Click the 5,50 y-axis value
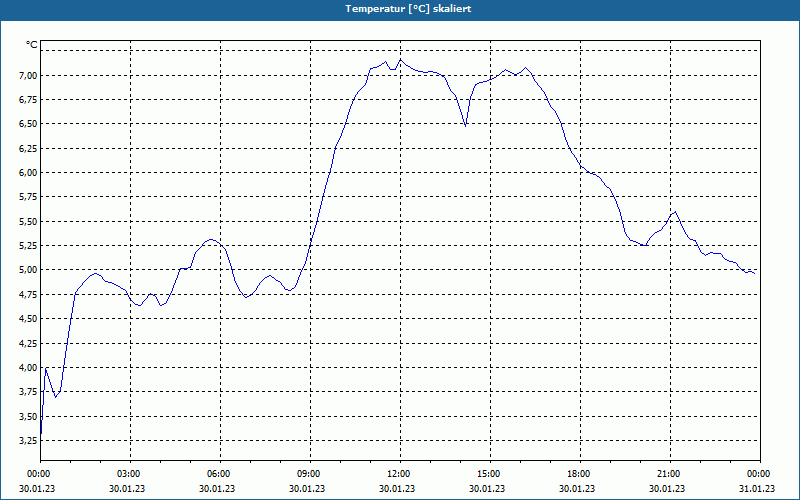The height and width of the screenshot is (500, 800). tap(28, 221)
